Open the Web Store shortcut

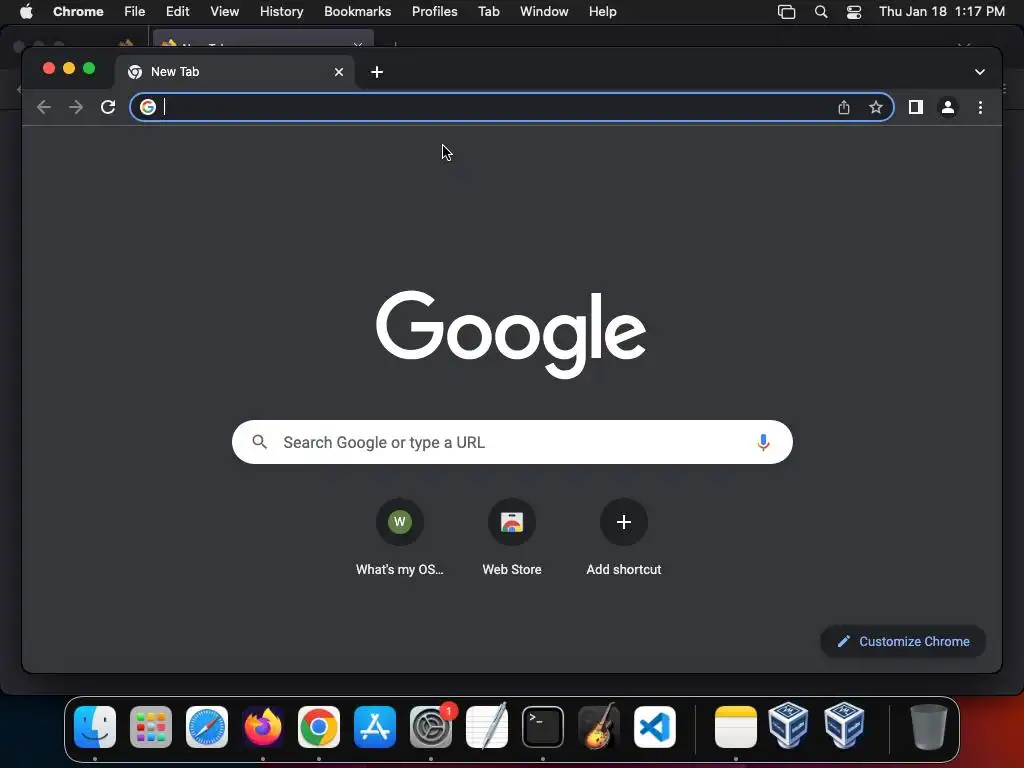click(512, 537)
